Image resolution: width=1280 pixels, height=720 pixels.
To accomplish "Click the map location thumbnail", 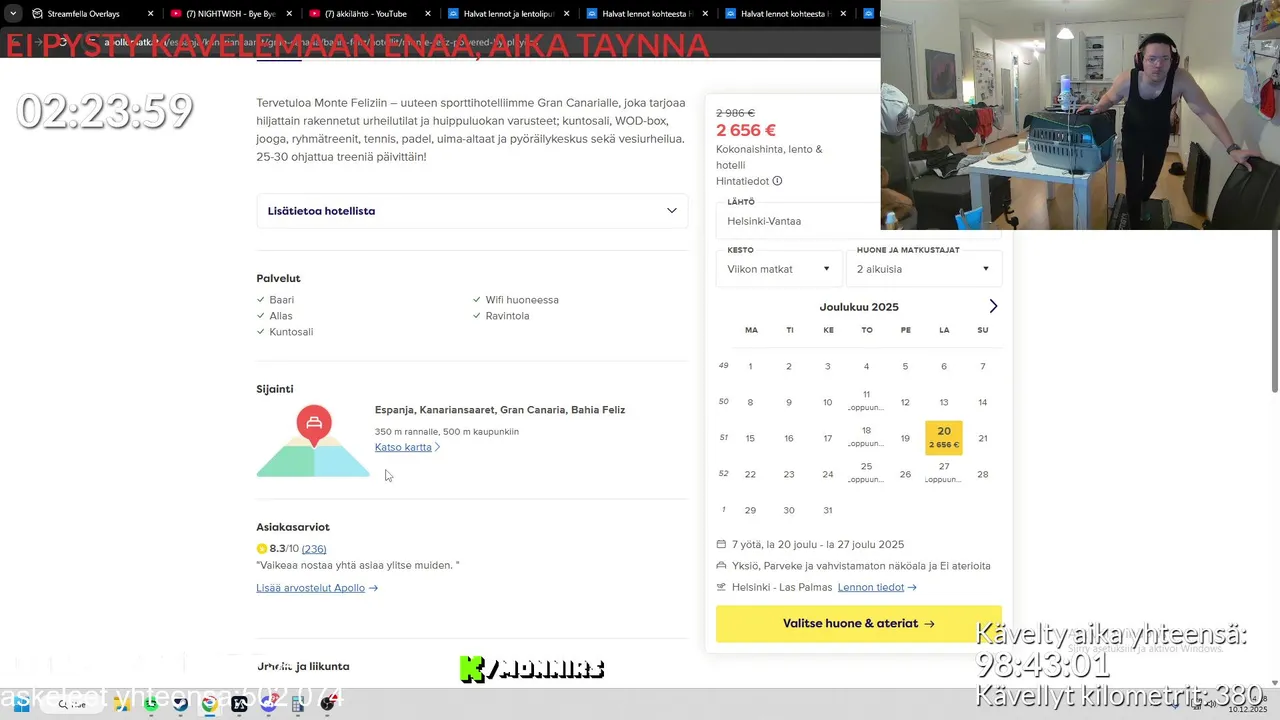I will point(313,440).
